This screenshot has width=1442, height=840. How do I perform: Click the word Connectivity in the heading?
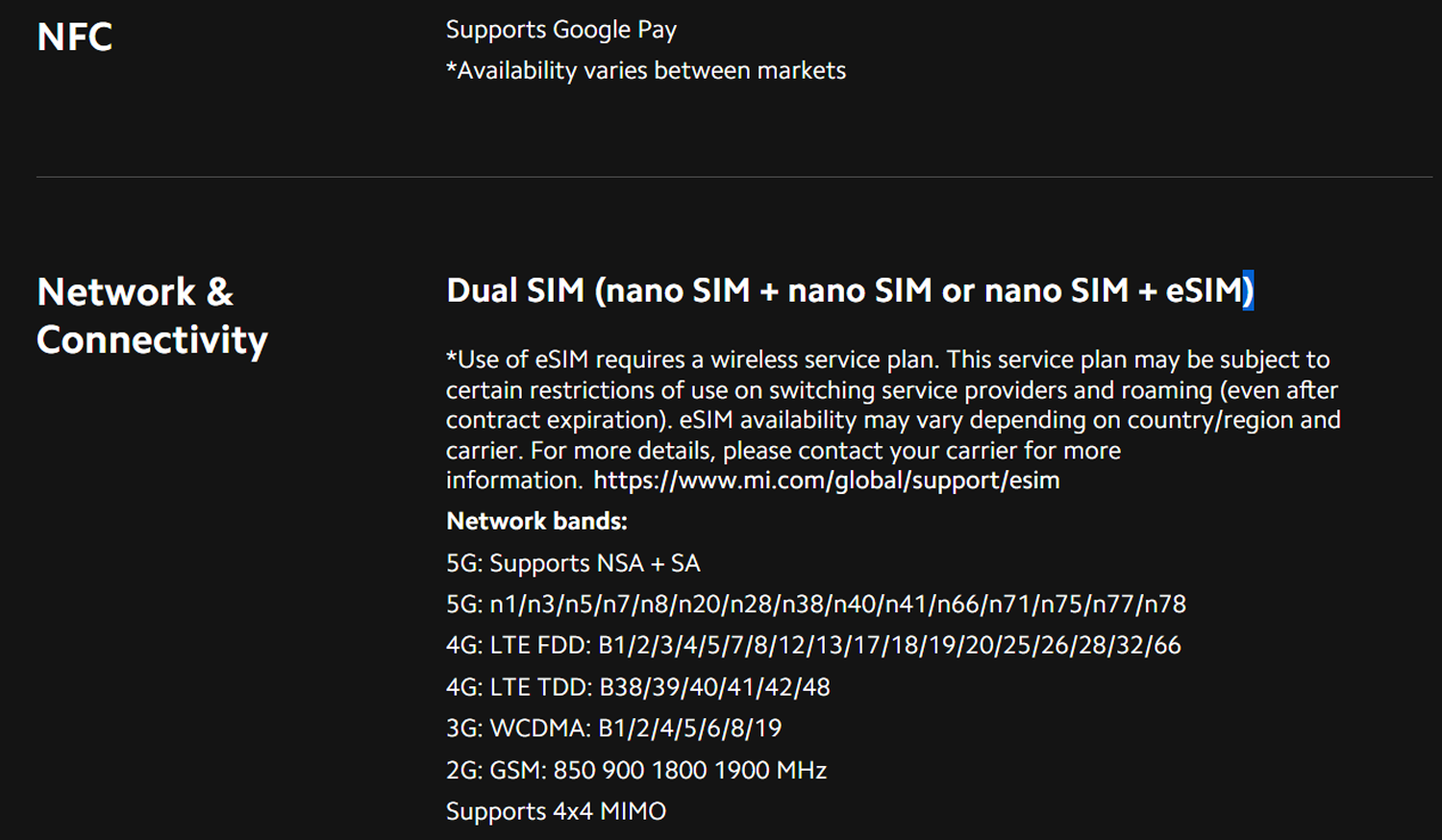(152, 341)
